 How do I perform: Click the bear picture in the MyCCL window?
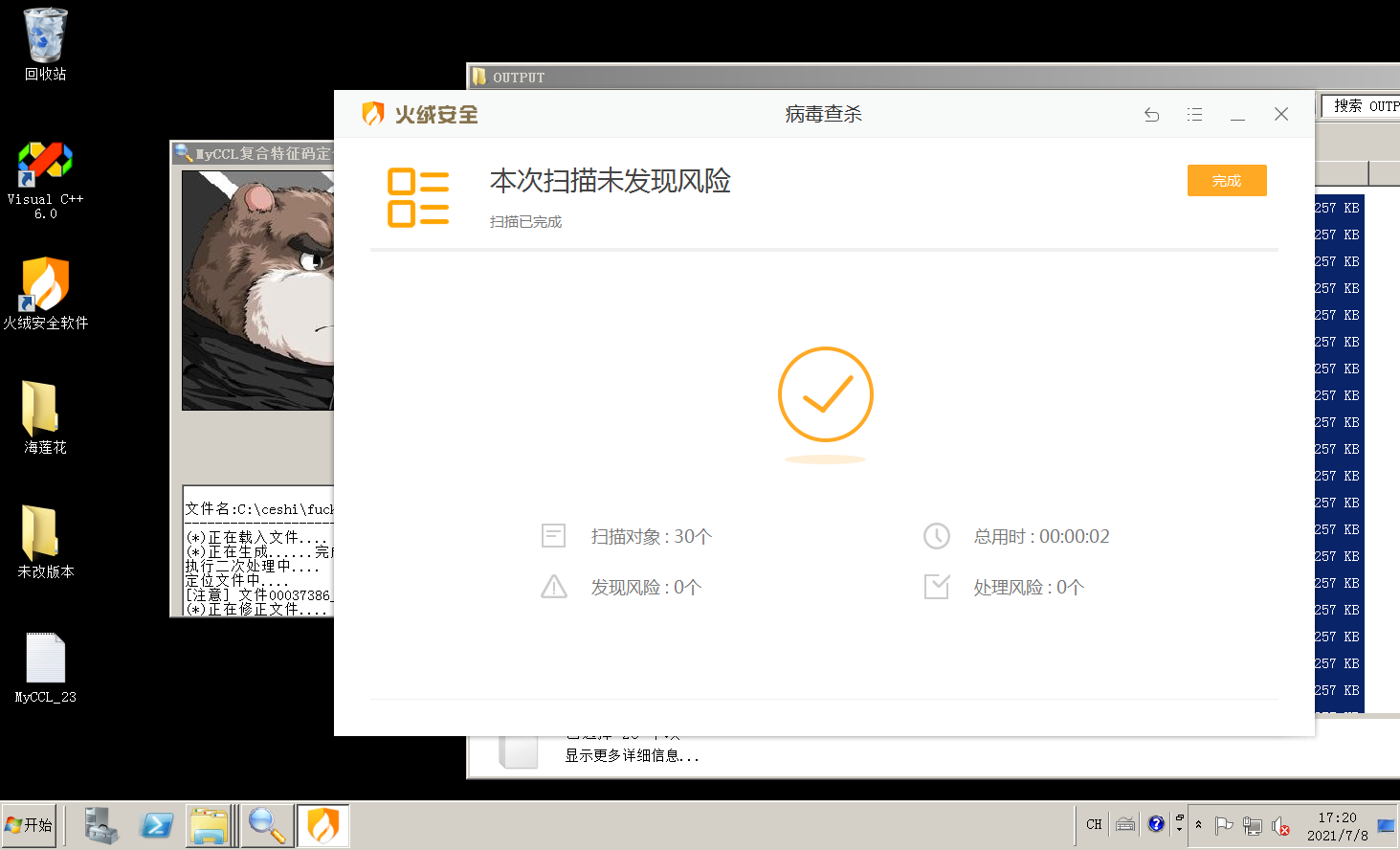(x=257, y=290)
